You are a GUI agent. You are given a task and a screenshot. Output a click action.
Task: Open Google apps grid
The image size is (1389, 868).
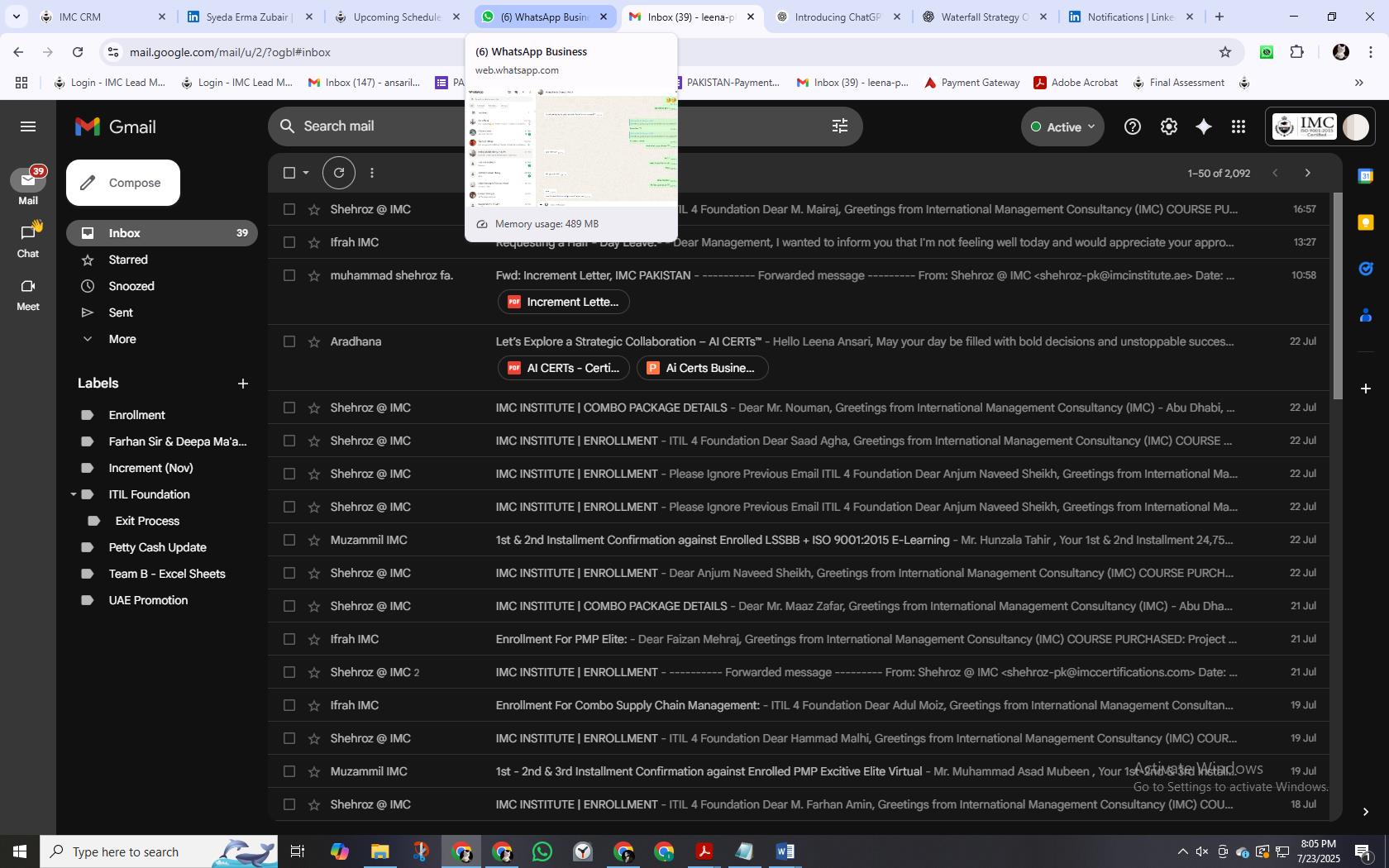coord(1238,126)
